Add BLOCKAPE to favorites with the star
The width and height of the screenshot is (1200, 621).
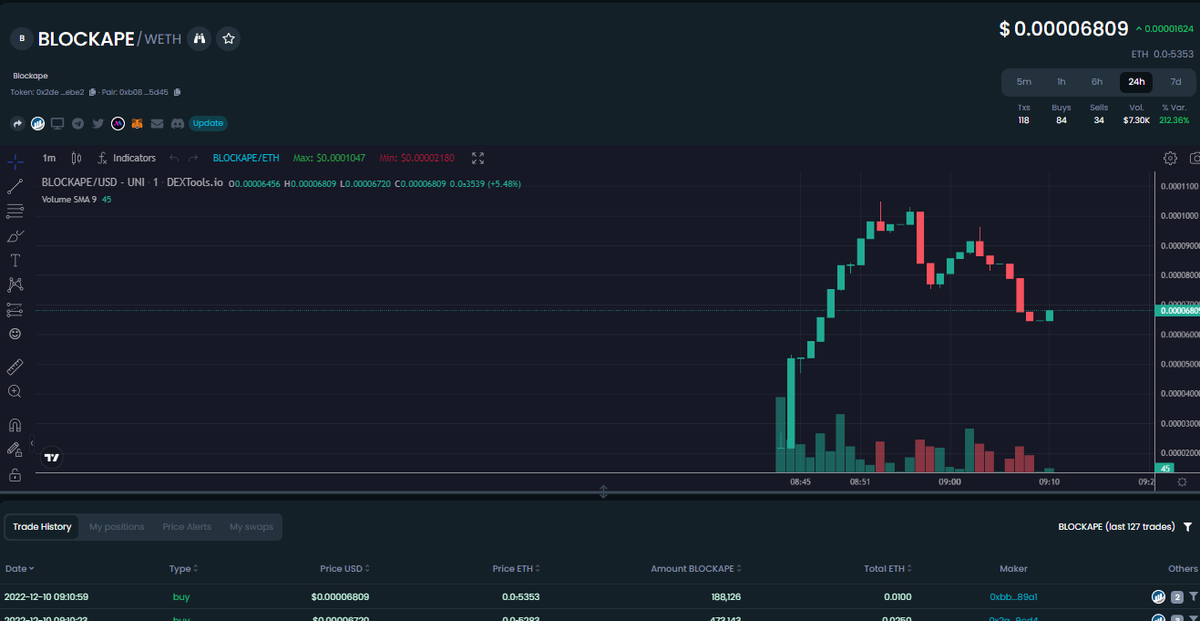tap(229, 39)
